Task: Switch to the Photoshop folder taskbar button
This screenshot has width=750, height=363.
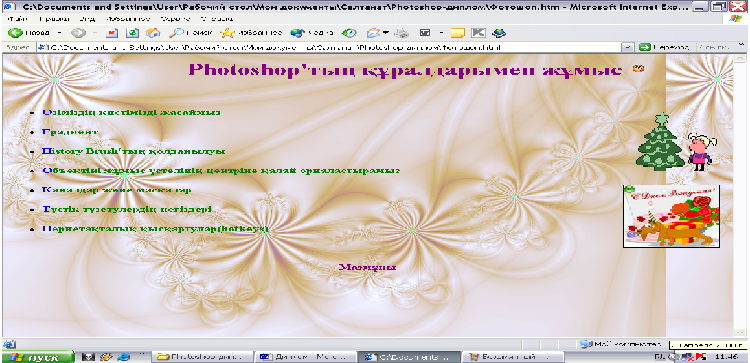Action: 203,357
